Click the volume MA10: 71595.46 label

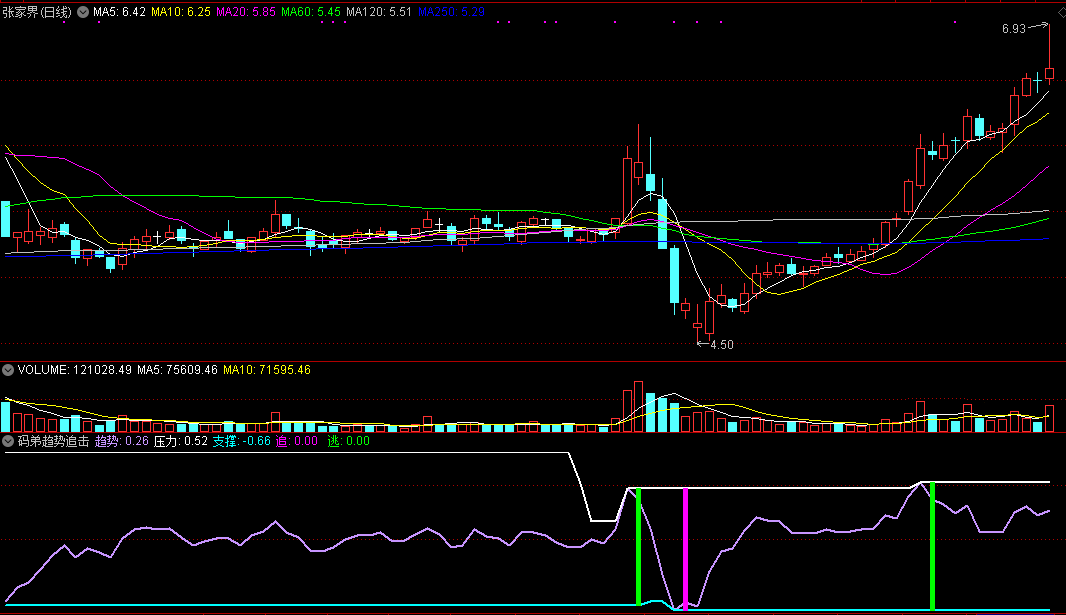click(x=266, y=370)
